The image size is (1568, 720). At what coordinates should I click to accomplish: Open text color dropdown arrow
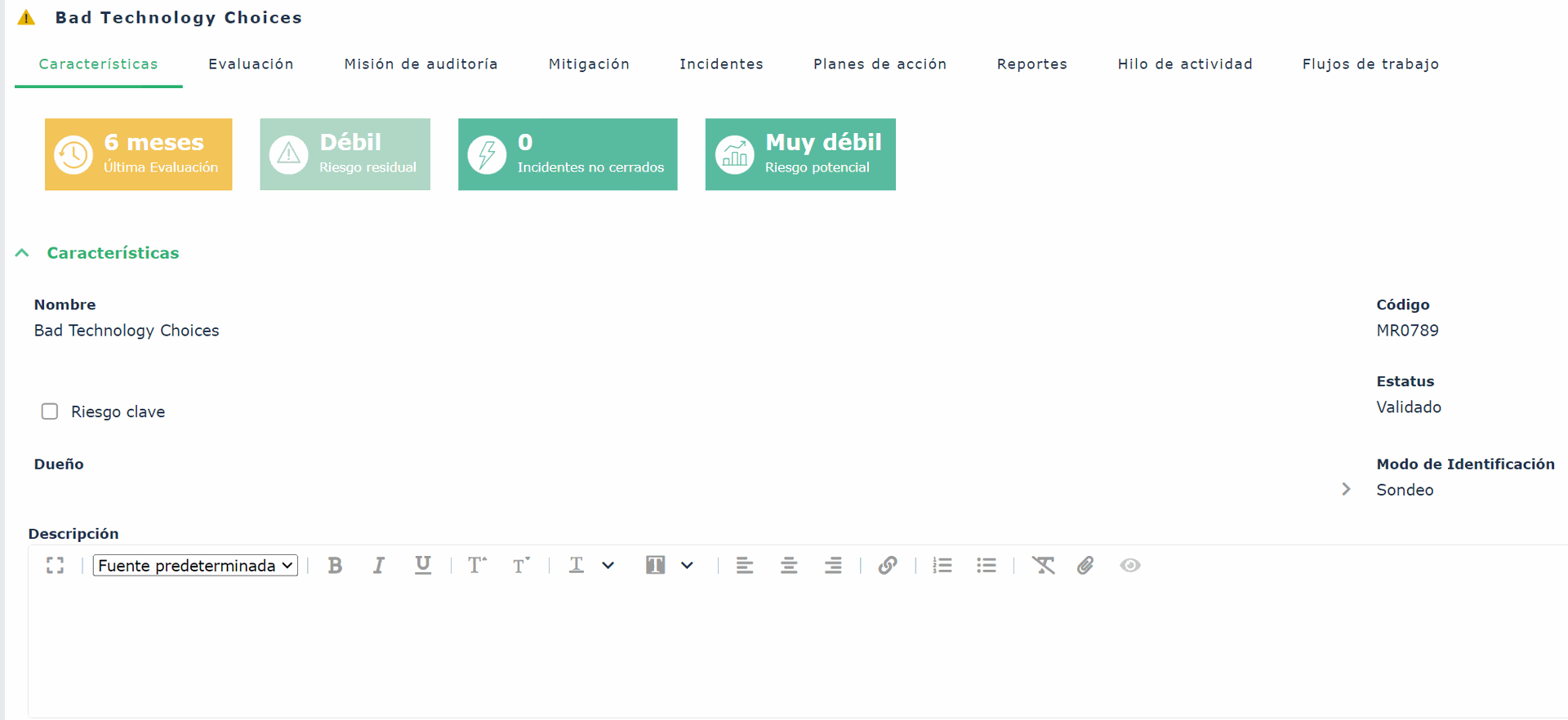608,565
